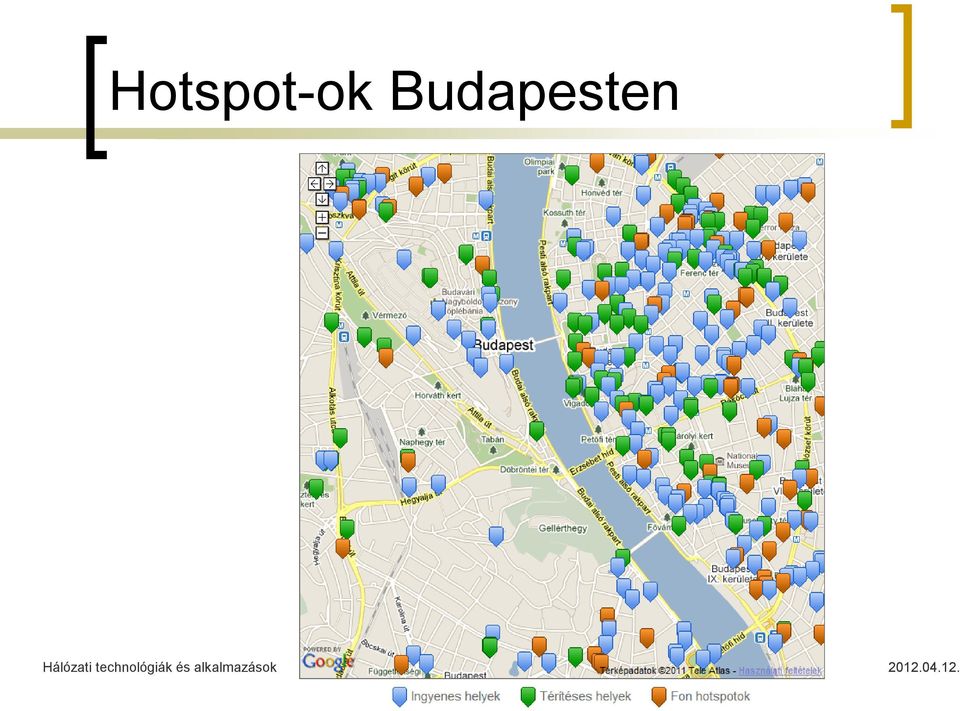Click the orange Fon hotspotok legend marker
This screenshot has height=711, width=960.
point(659,697)
